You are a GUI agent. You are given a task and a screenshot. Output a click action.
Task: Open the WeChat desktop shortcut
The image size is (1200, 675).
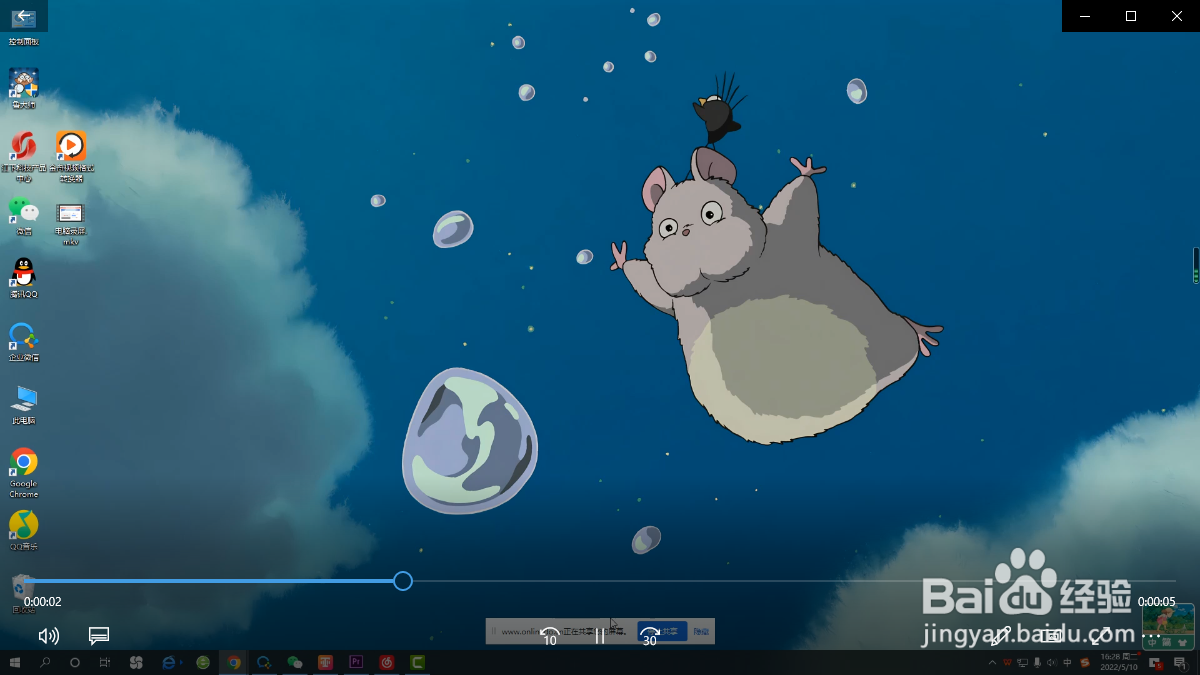(24, 216)
